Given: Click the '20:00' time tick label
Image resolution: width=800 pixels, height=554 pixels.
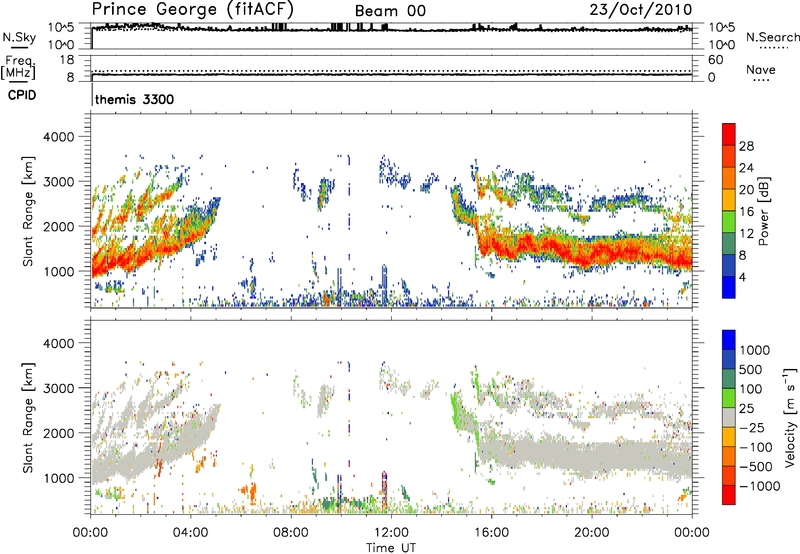Looking at the screenshot, I should 592,533.
